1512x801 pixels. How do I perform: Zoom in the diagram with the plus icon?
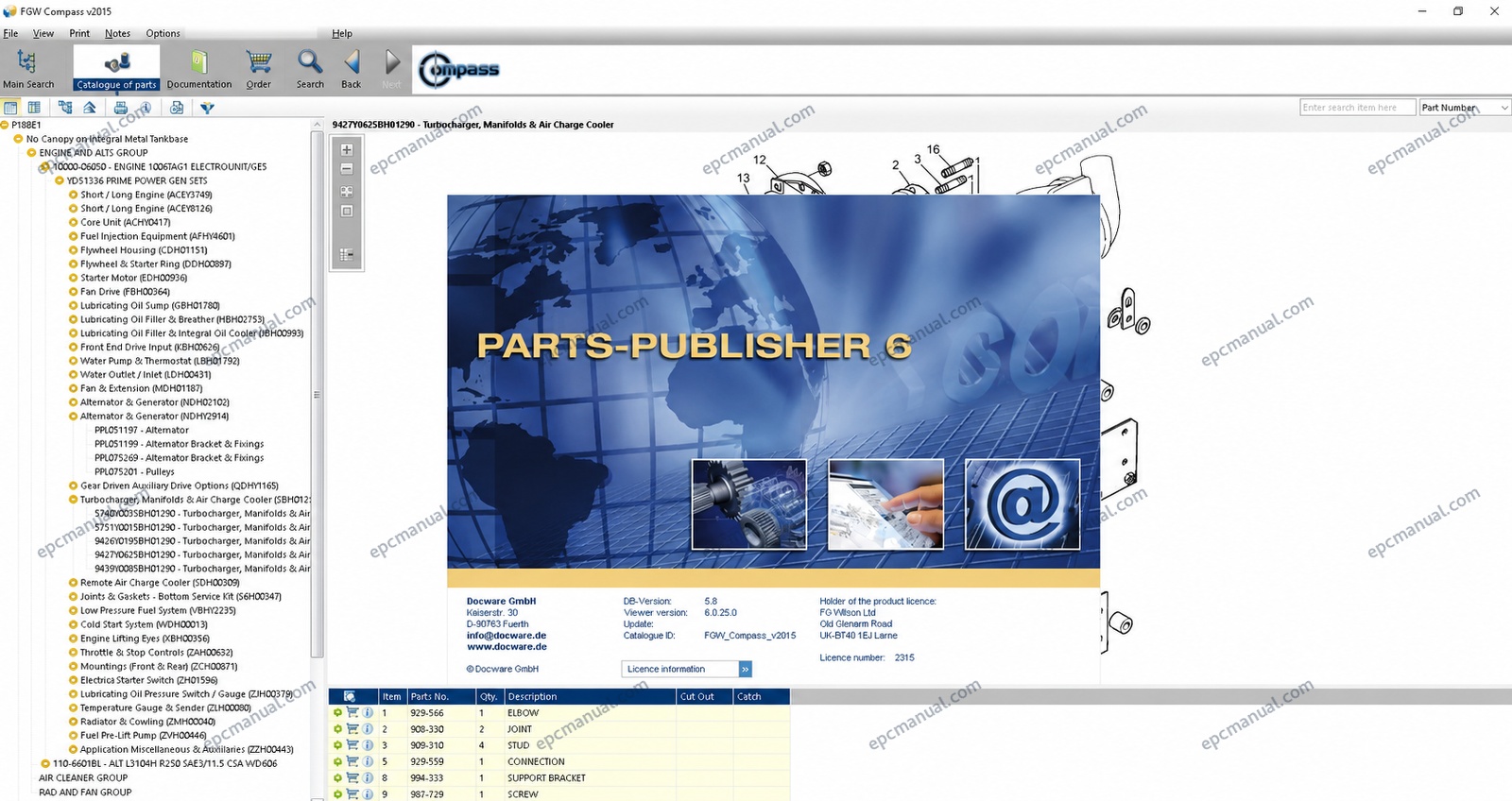(347, 150)
